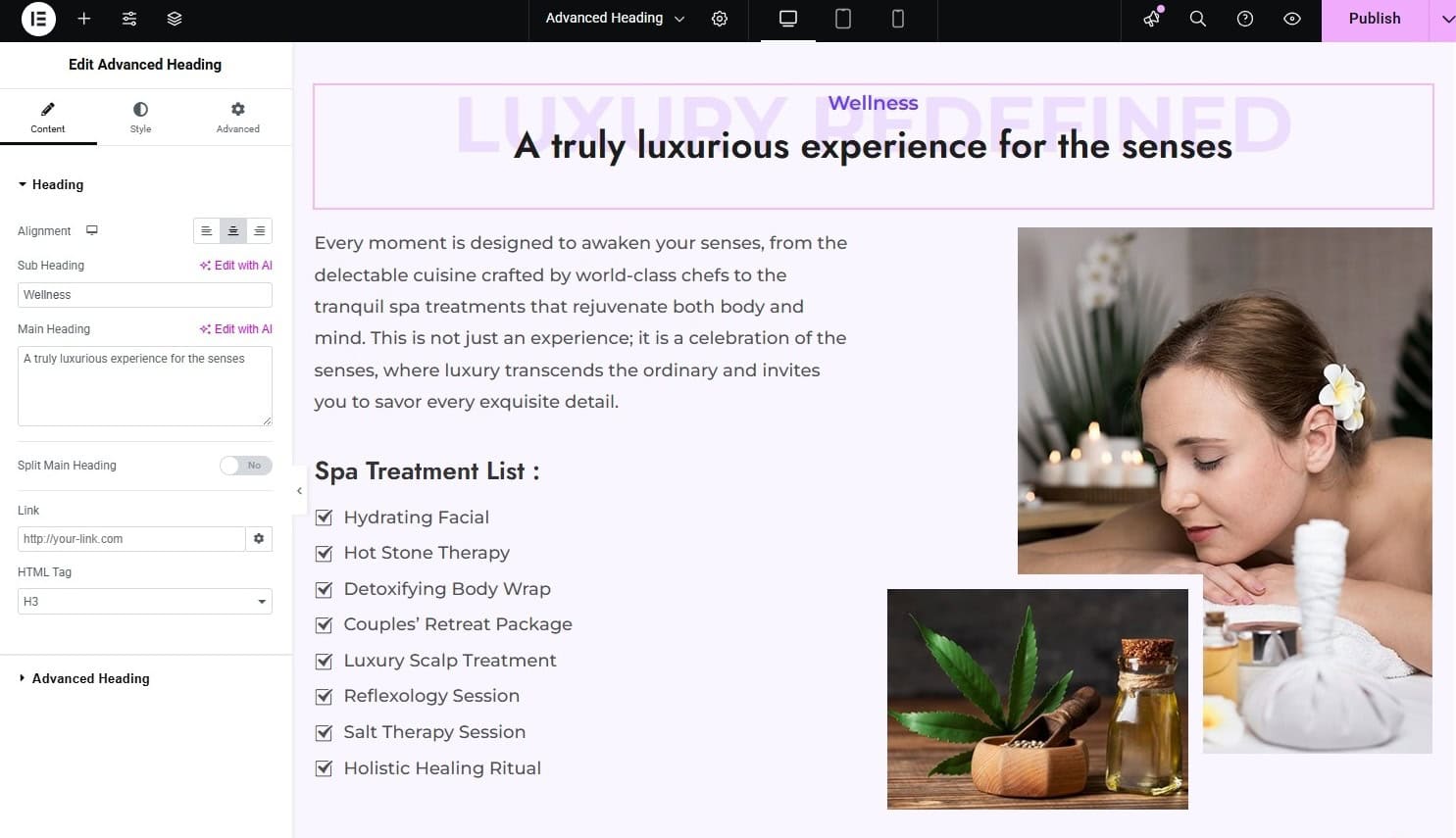Click Couples' Retreat Package checkbox icon

[x=324, y=624]
